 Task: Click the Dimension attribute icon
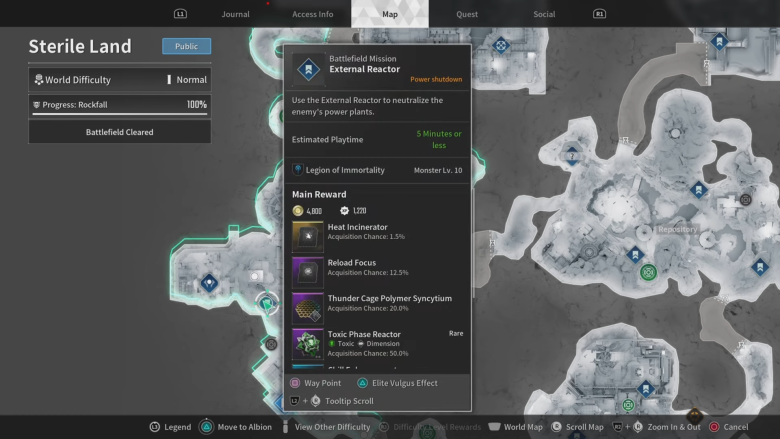[x=361, y=344]
